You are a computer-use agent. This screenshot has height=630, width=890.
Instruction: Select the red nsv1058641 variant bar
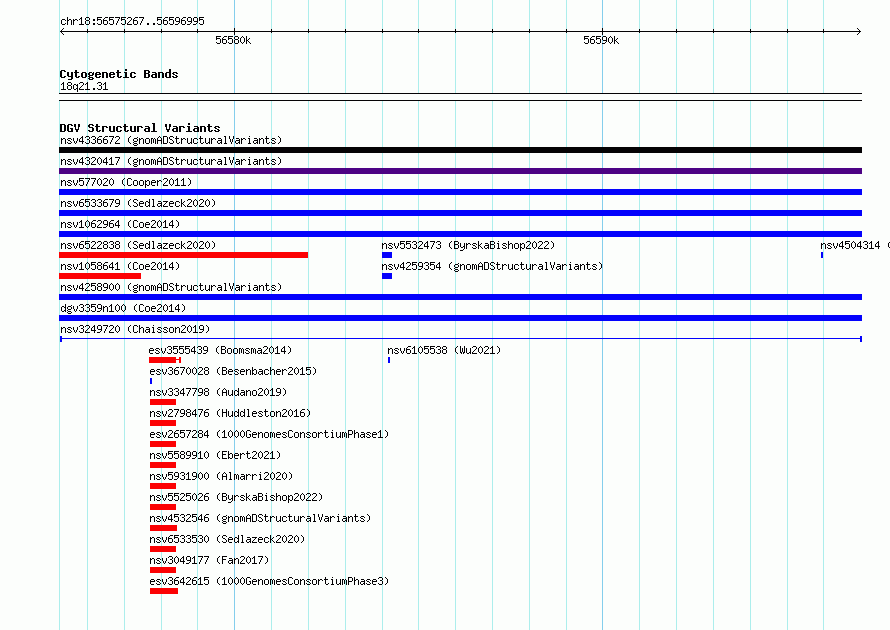pos(100,276)
